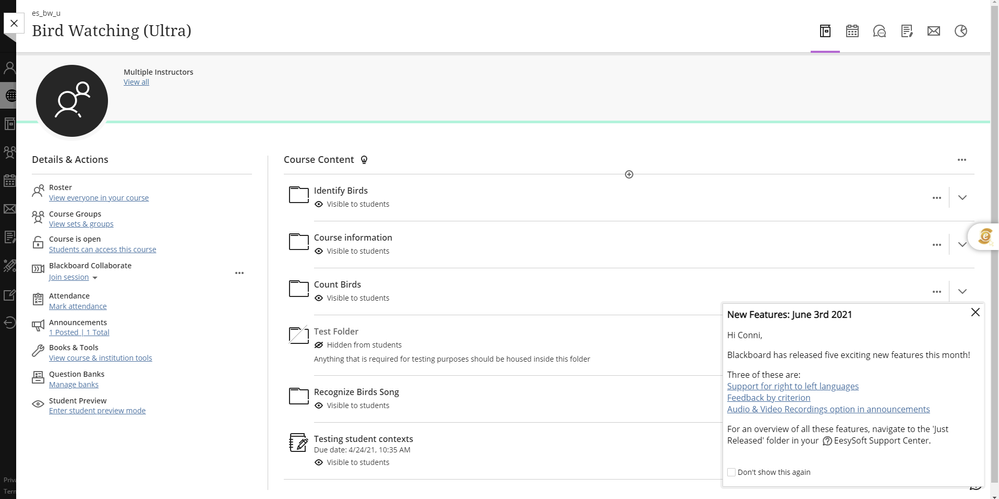Click the Question Banks icon
This screenshot has height=499, width=999.
pos(38,377)
